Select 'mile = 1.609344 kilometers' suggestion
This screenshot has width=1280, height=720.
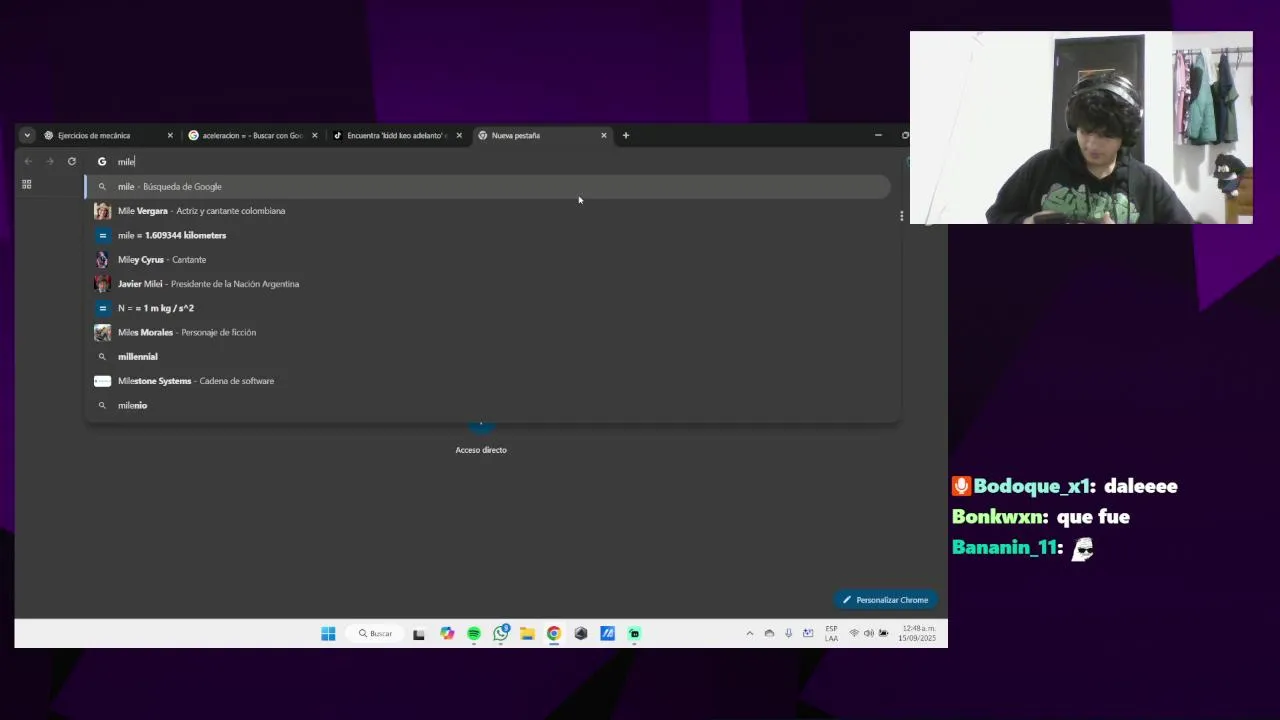(x=488, y=235)
